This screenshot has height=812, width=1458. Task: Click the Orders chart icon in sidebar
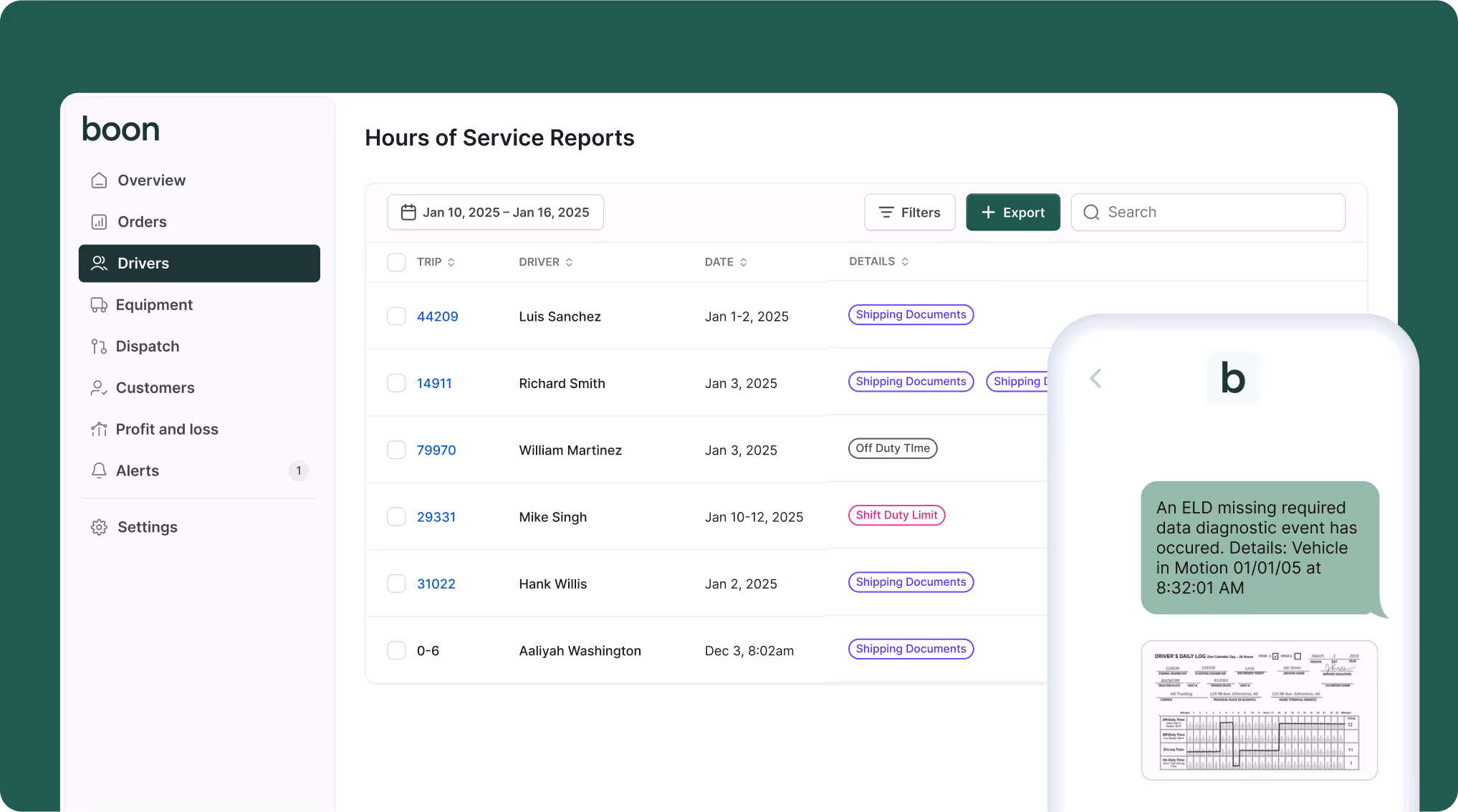click(99, 222)
